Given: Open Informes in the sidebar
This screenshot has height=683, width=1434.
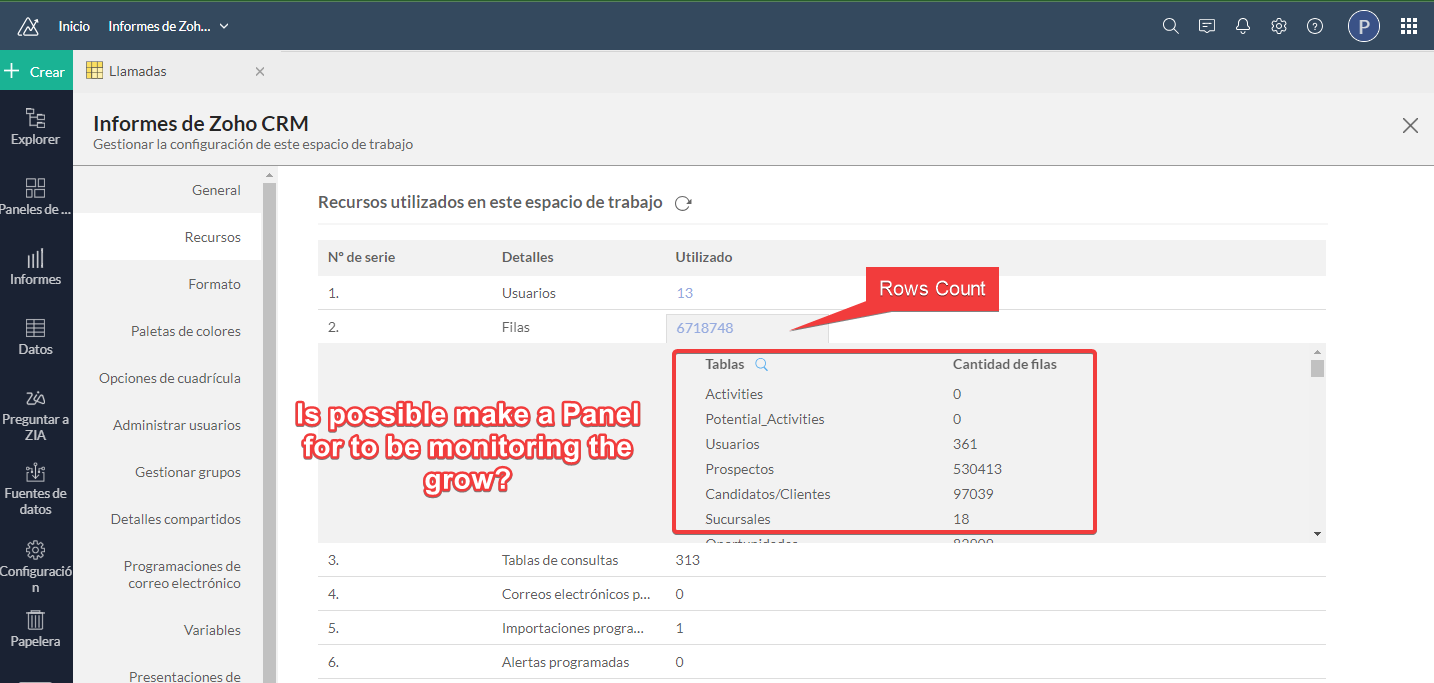Looking at the screenshot, I should coord(36,267).
